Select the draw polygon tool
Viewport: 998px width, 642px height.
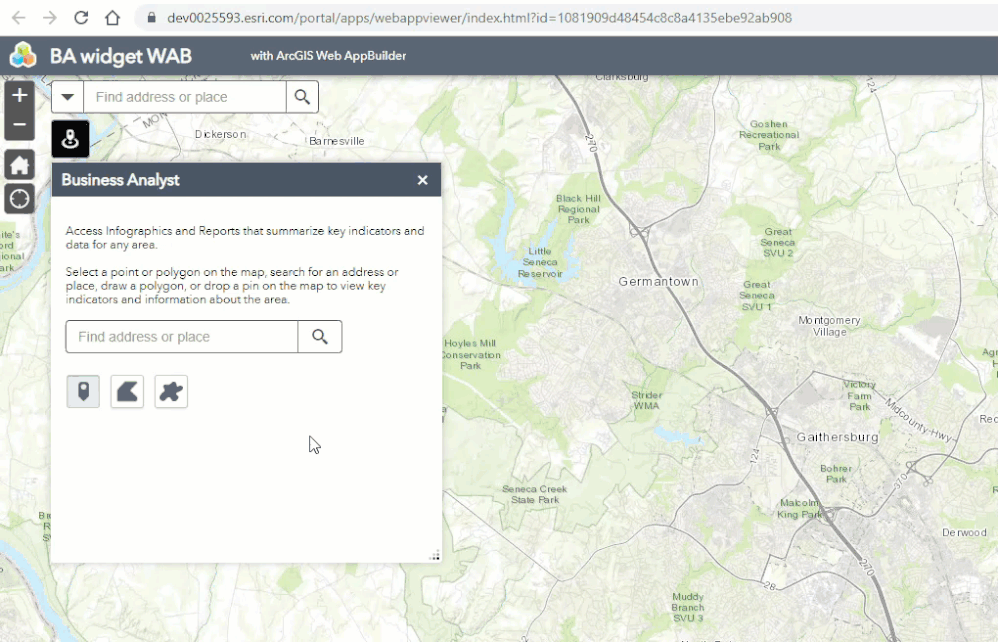pos(127,391)
